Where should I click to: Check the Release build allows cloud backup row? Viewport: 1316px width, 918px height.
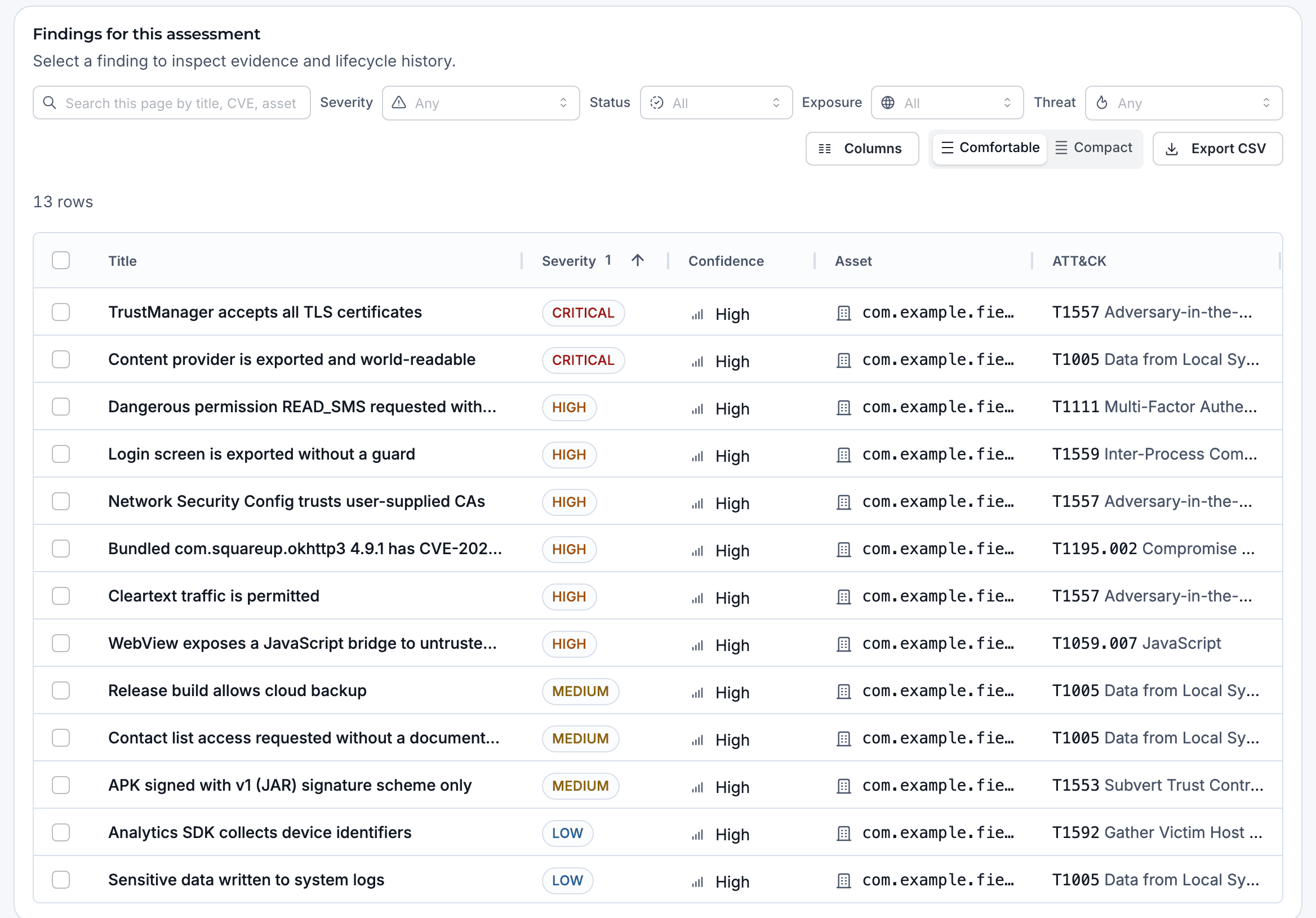[61, 690]
